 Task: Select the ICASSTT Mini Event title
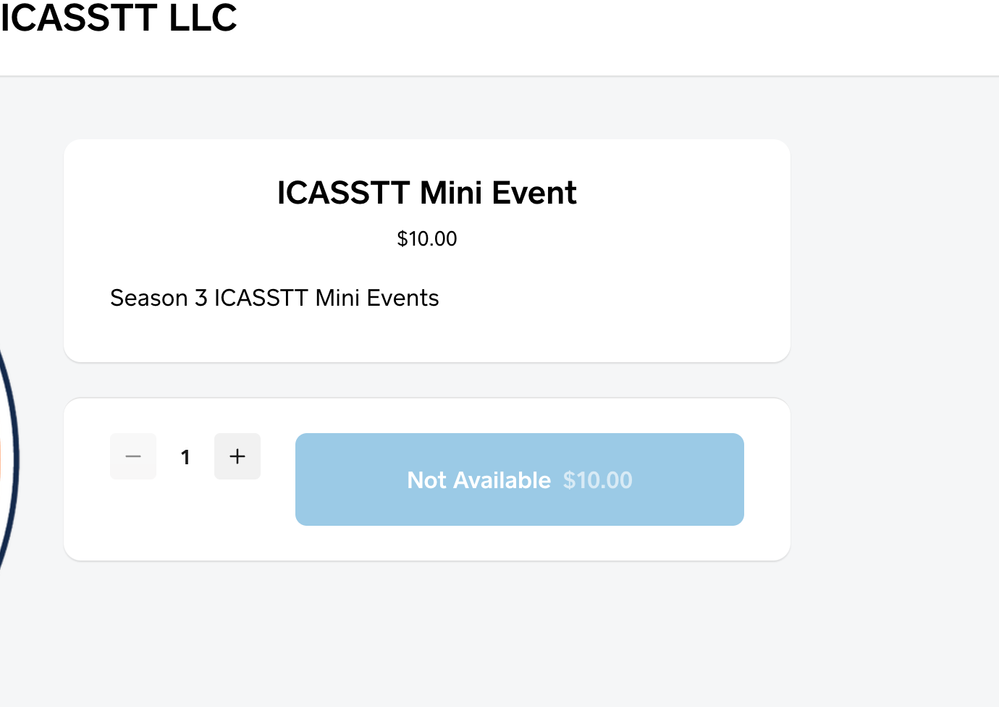pyautogui.click(x=426, y=192)
